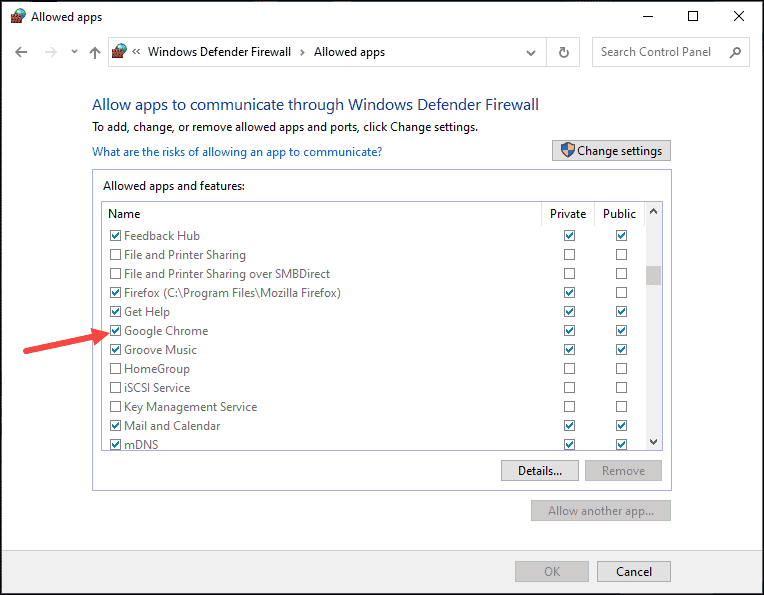Toggle the Firefox app checkbox
This screenshot has height=595, width=764.
[x=115, y=293]
